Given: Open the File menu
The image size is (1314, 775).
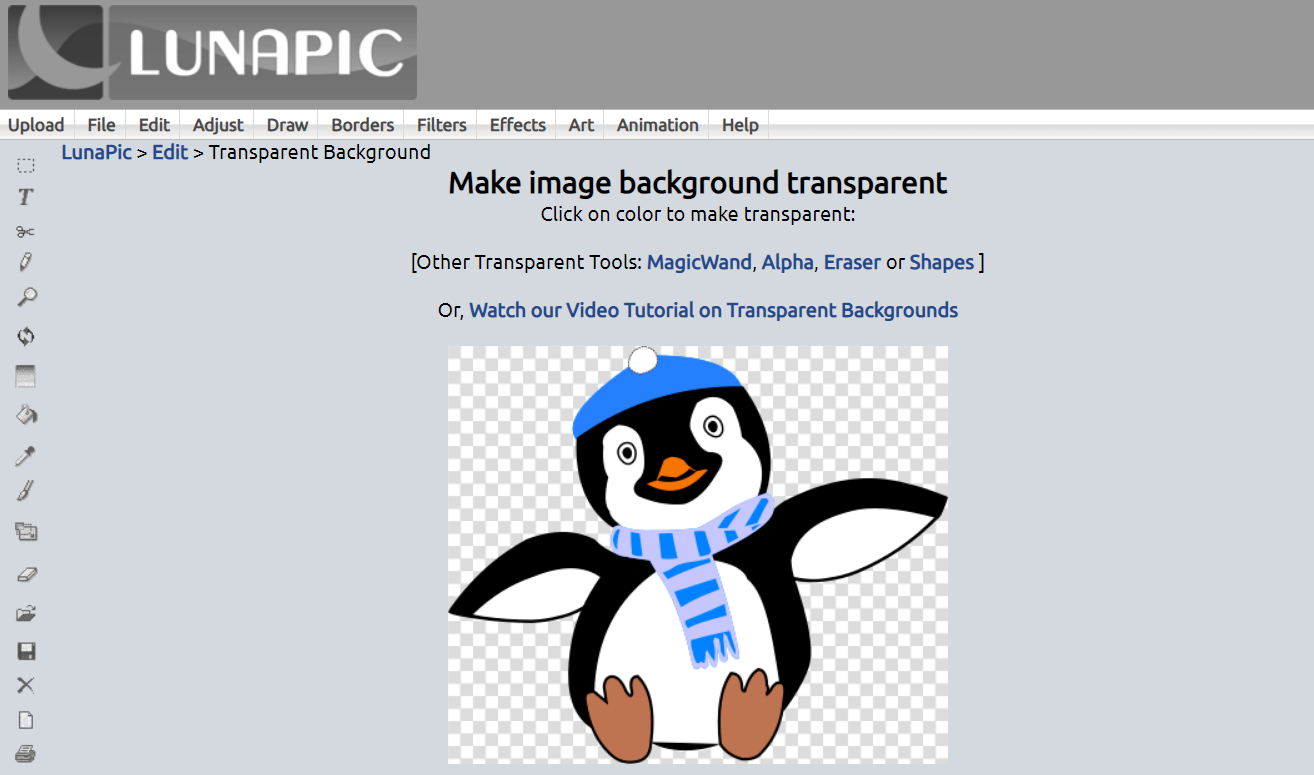Looking at the screenshot, I should click(101, 125).
